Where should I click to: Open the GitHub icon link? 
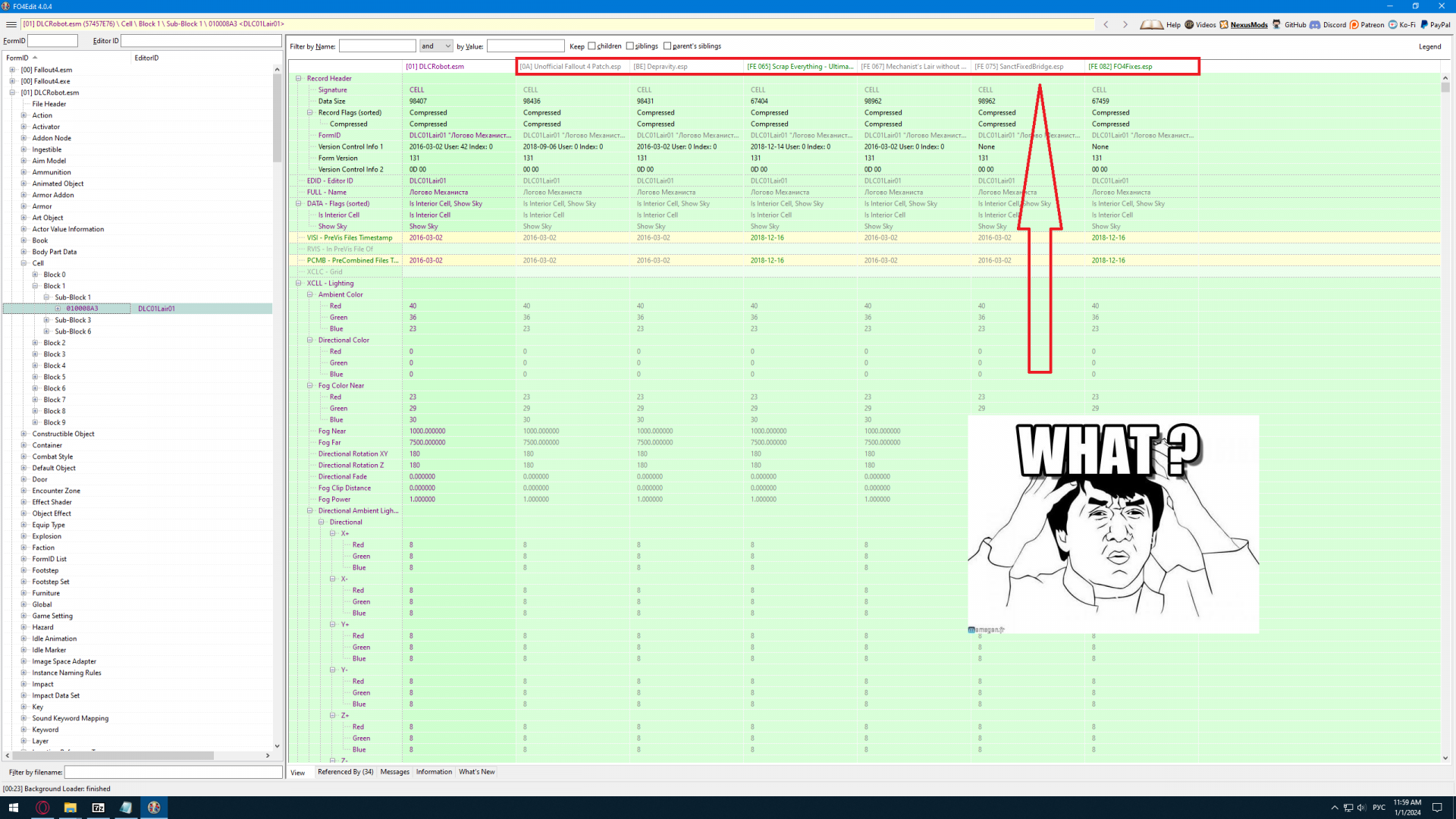(x=1277, y=24)
